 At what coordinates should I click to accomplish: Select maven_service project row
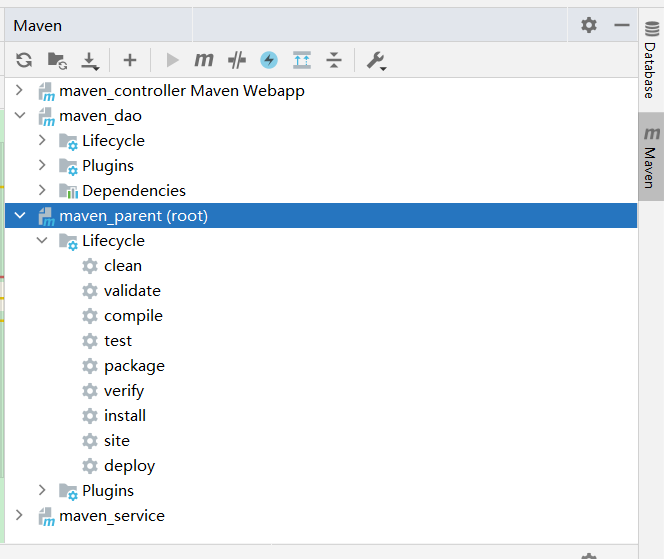(321, 515)
